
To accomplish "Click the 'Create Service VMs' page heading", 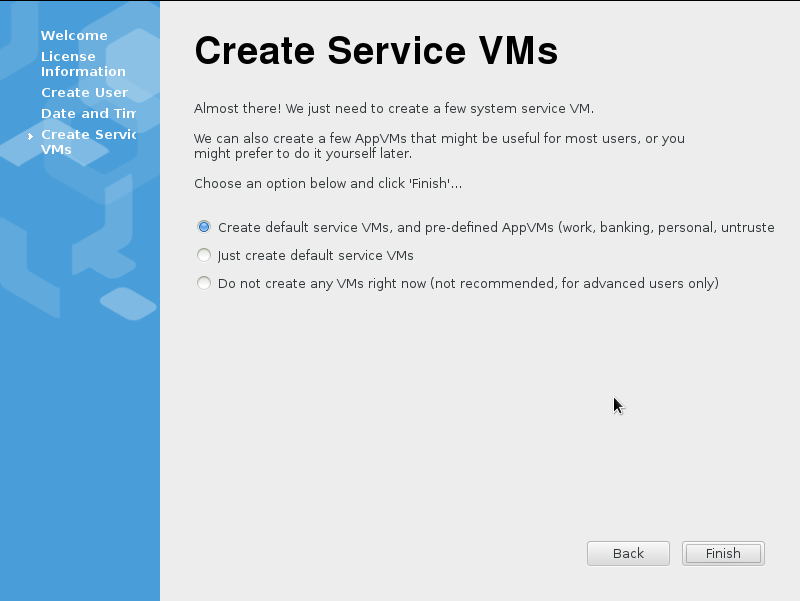I will coord(376,51).
